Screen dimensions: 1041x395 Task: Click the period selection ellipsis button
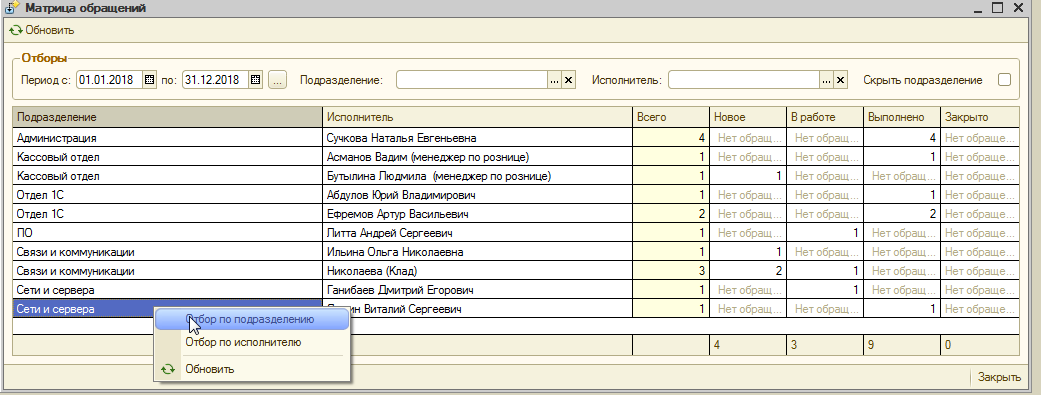[278, 80]
